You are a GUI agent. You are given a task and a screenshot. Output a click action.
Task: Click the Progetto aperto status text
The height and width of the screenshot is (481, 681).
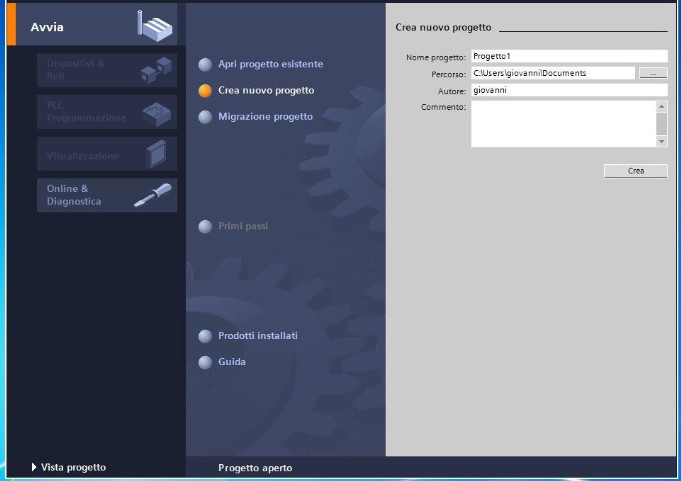255,468
